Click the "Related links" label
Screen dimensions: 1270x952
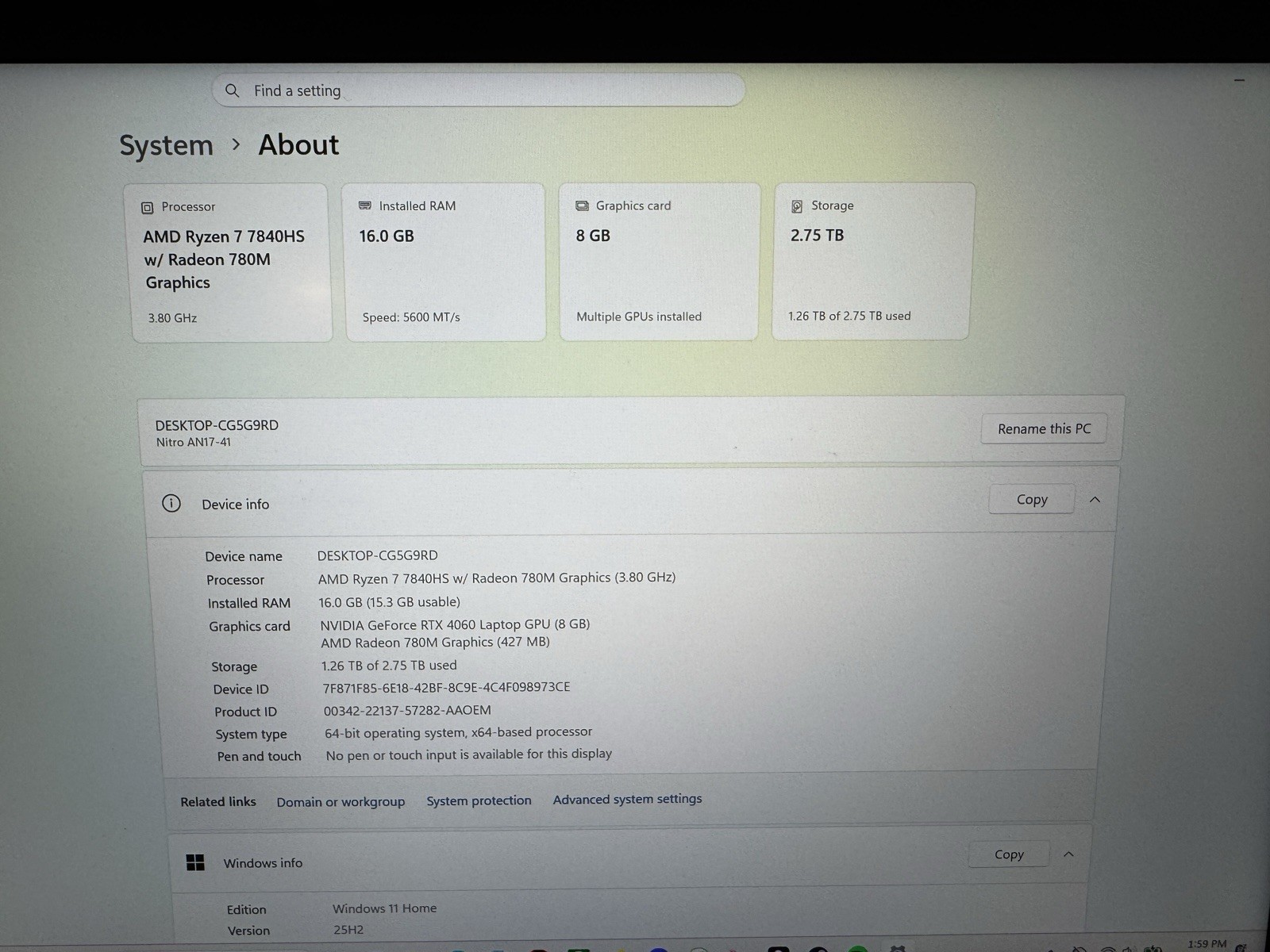click(218, 802)
